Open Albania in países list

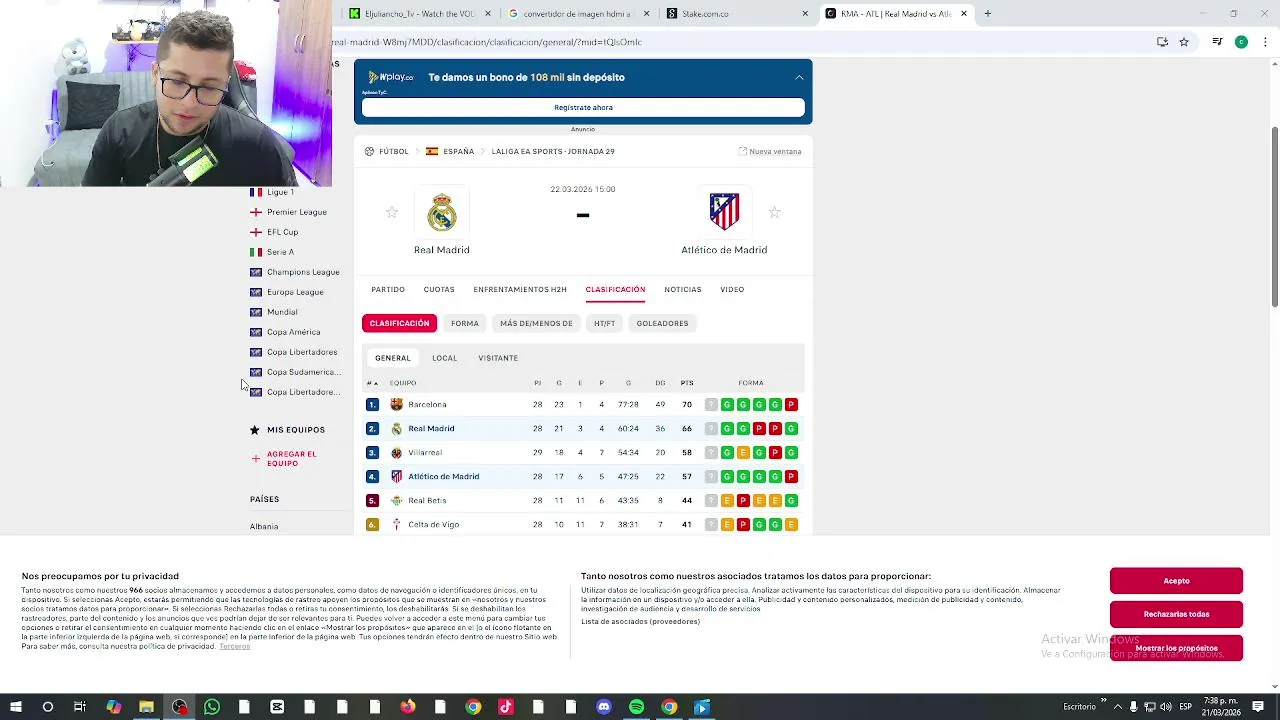(264, 526)
